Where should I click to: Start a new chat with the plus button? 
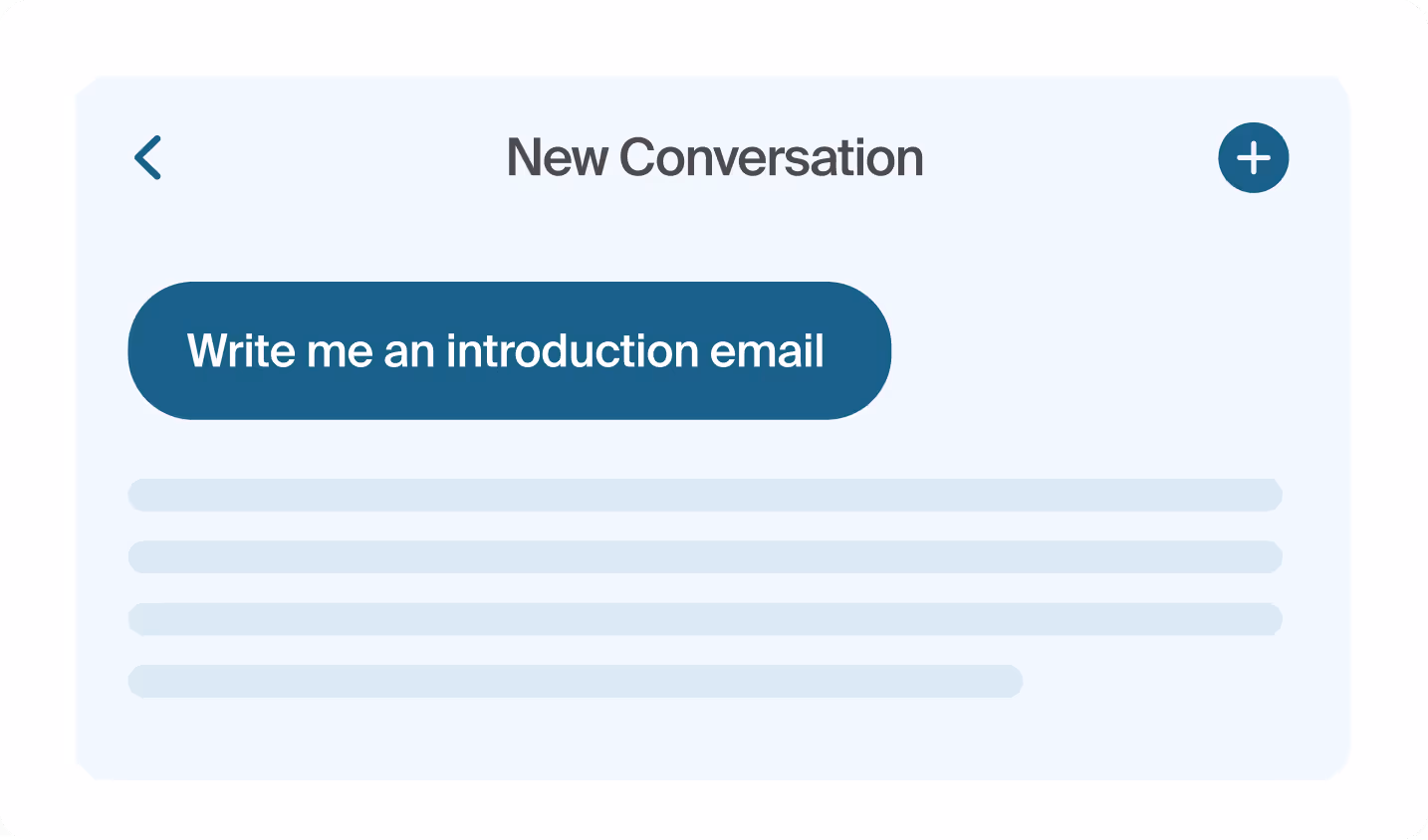1254,158
